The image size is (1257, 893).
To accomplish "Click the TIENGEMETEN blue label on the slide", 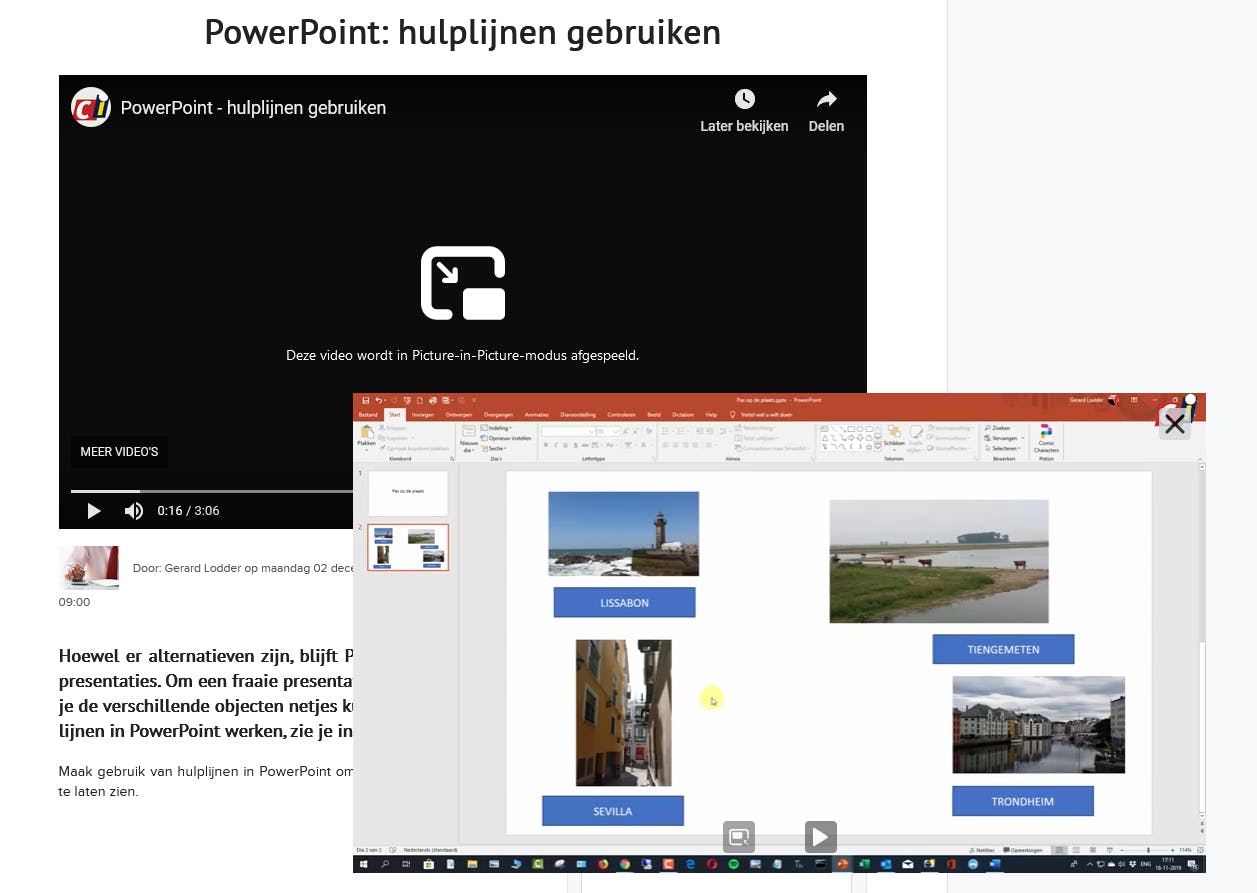I will click(1003, 649).
